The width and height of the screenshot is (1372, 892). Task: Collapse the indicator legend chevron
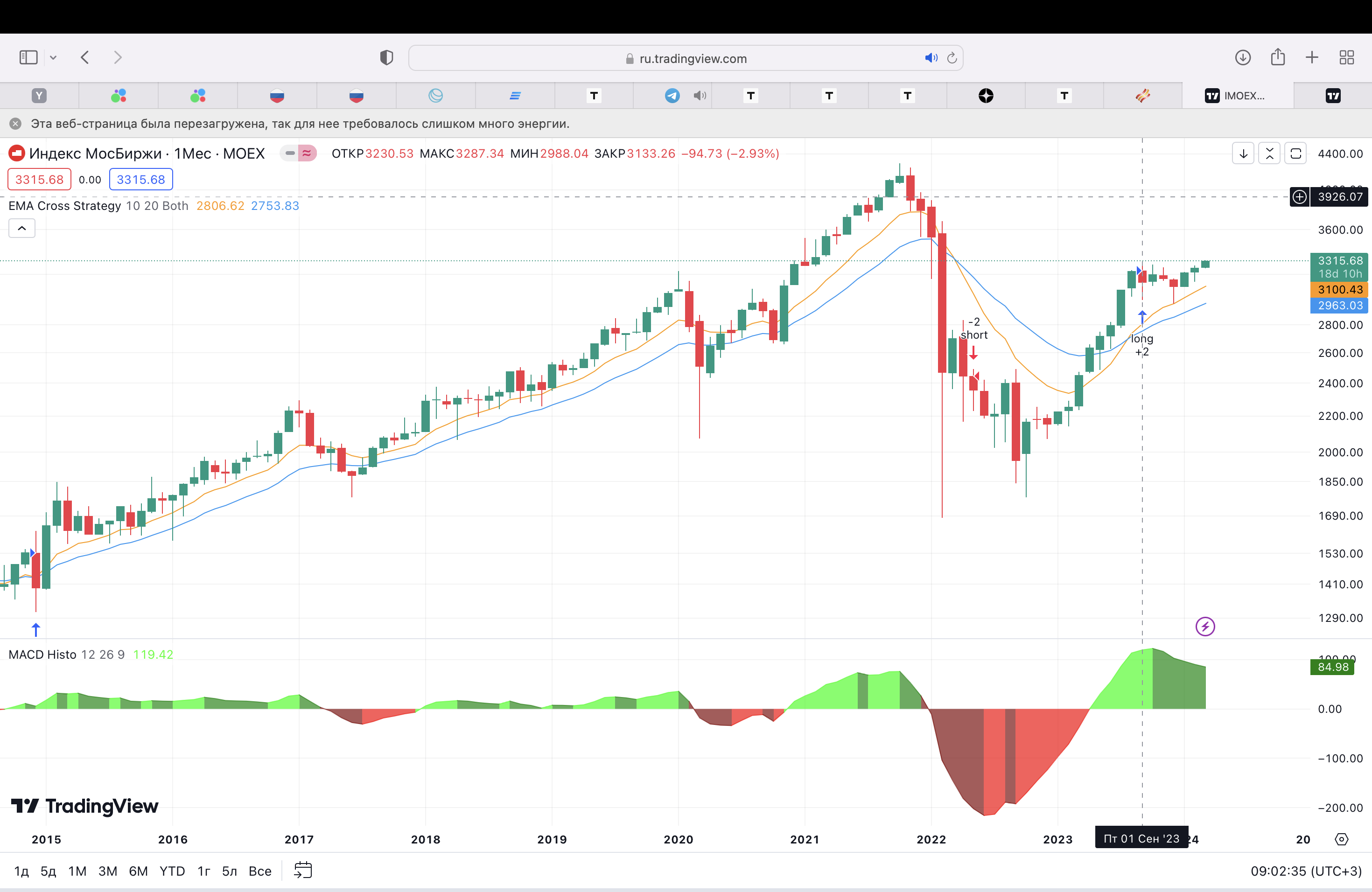(x=22, y=228)
